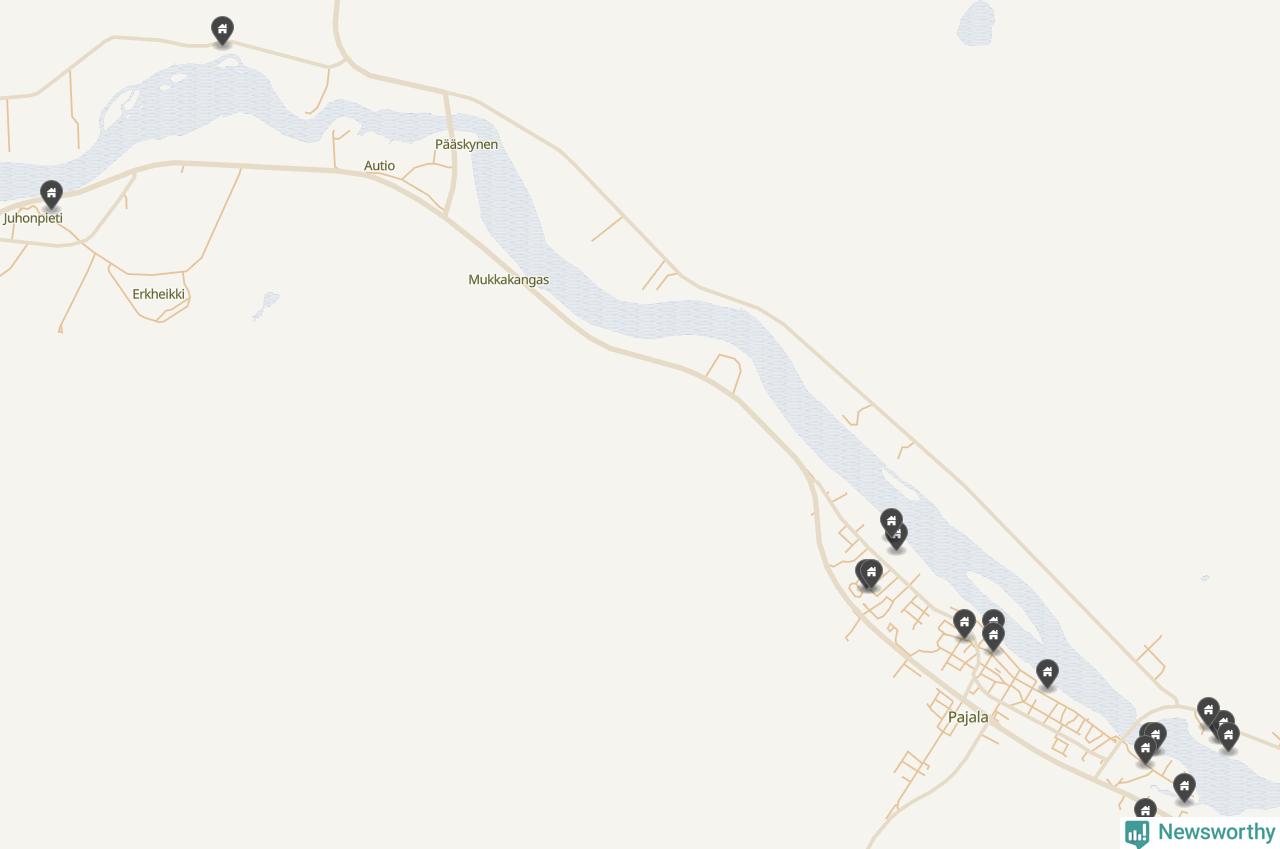This screenshot has height=849, width=1280.
Task: Click the Mukkakangas place label
Action: (x=508, y=280)
